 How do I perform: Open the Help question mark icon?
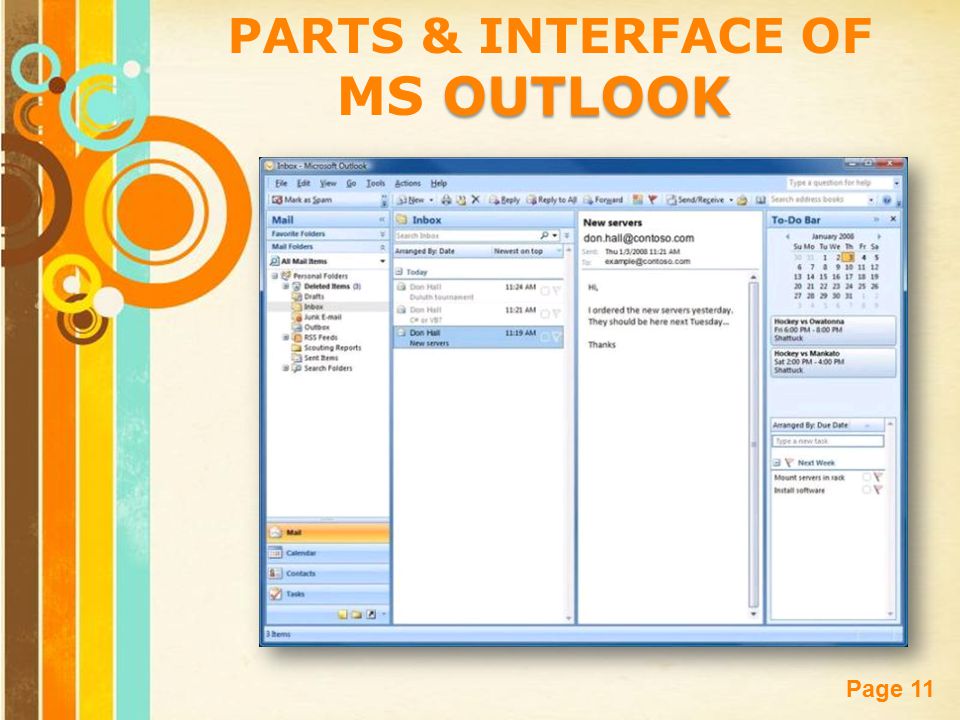coord(887,200)
